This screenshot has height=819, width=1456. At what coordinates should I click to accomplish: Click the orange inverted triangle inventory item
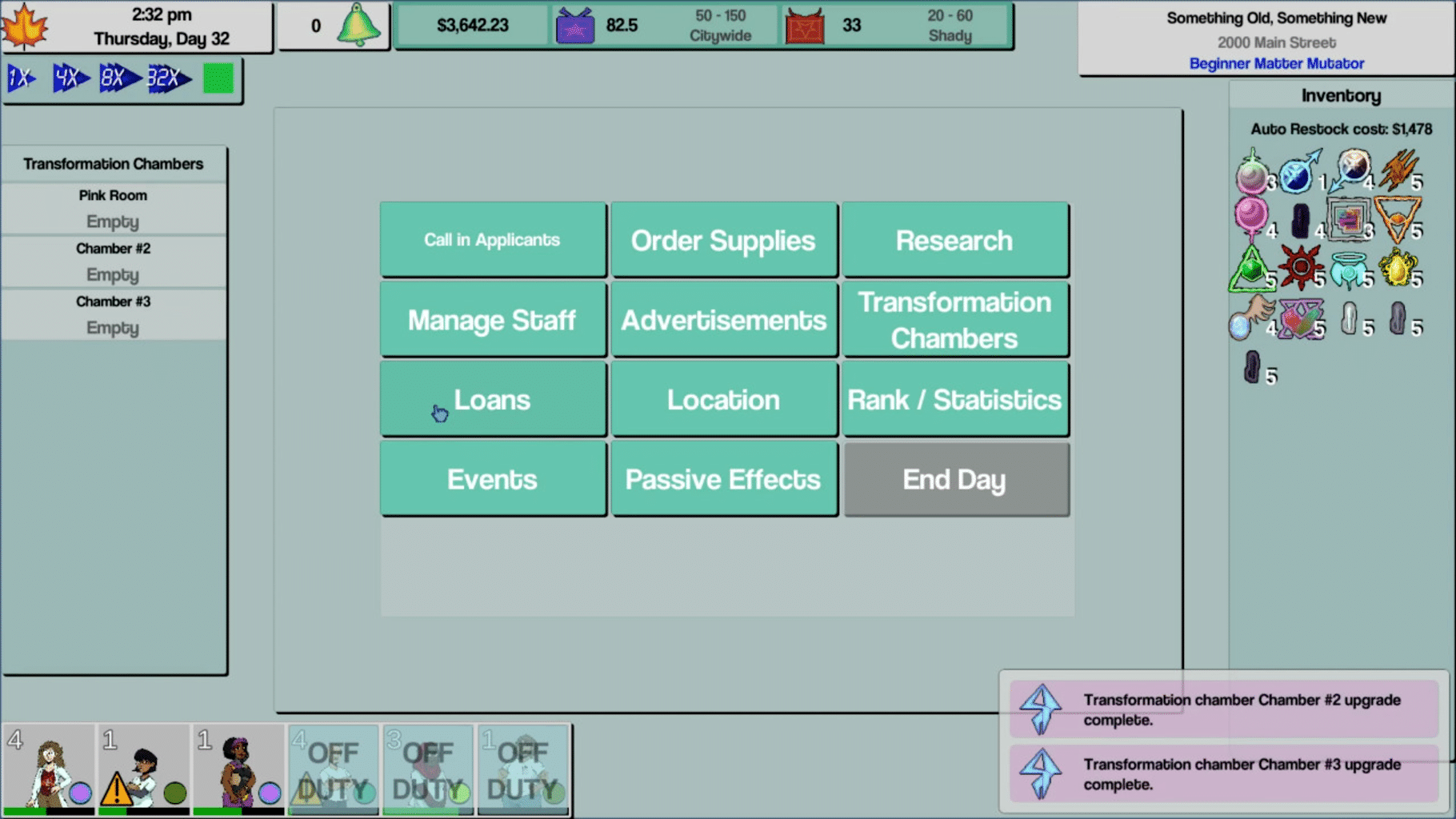1398,219
